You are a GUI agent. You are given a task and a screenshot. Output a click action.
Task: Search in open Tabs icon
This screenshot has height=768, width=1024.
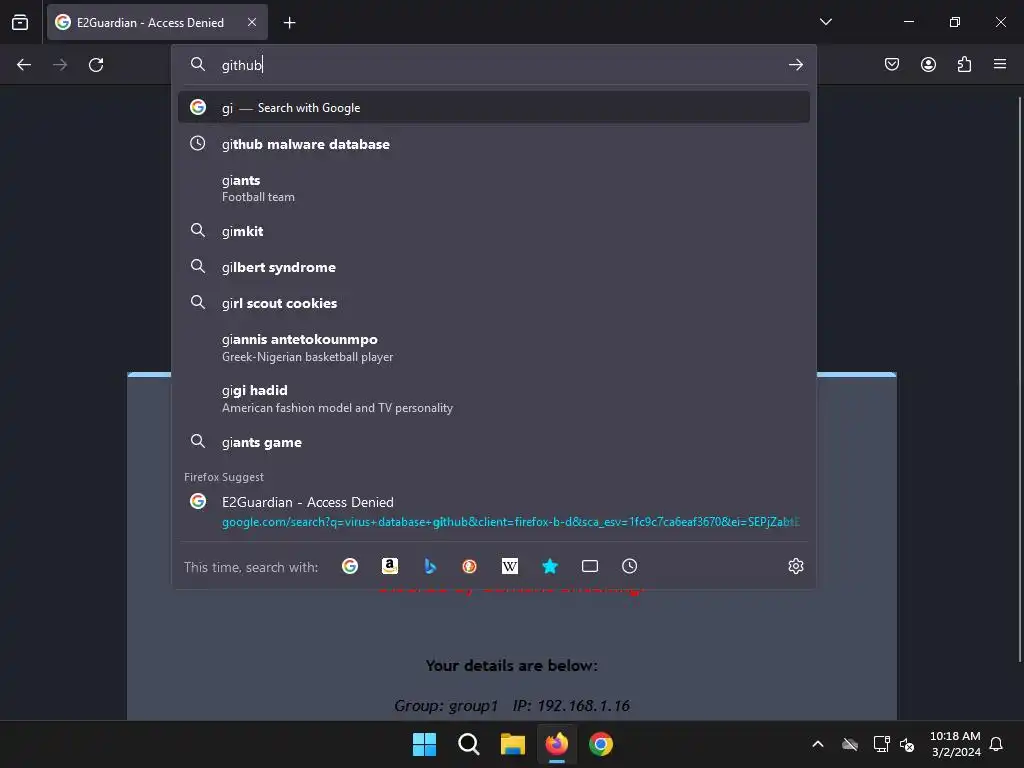click(x=590, y=566)
